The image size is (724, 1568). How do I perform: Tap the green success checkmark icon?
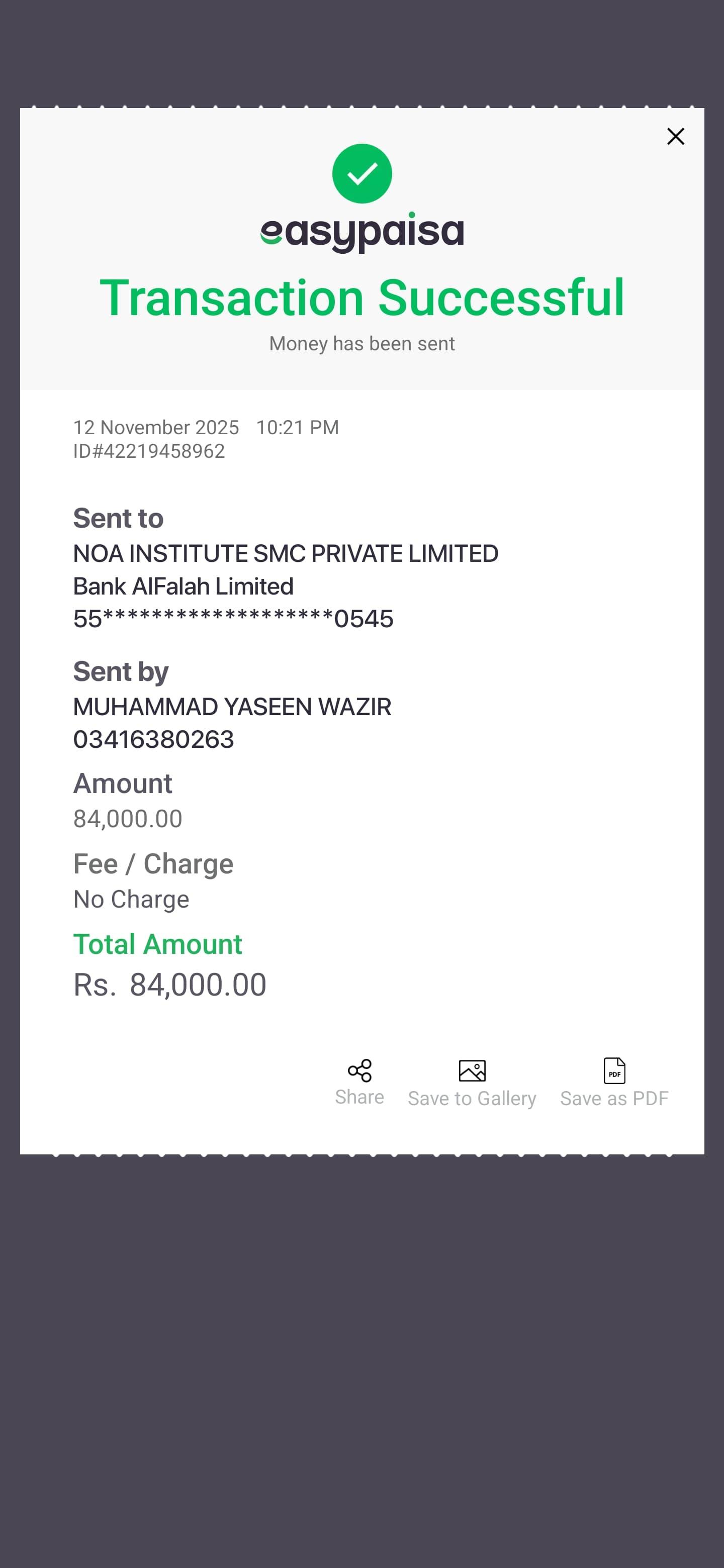361,173
